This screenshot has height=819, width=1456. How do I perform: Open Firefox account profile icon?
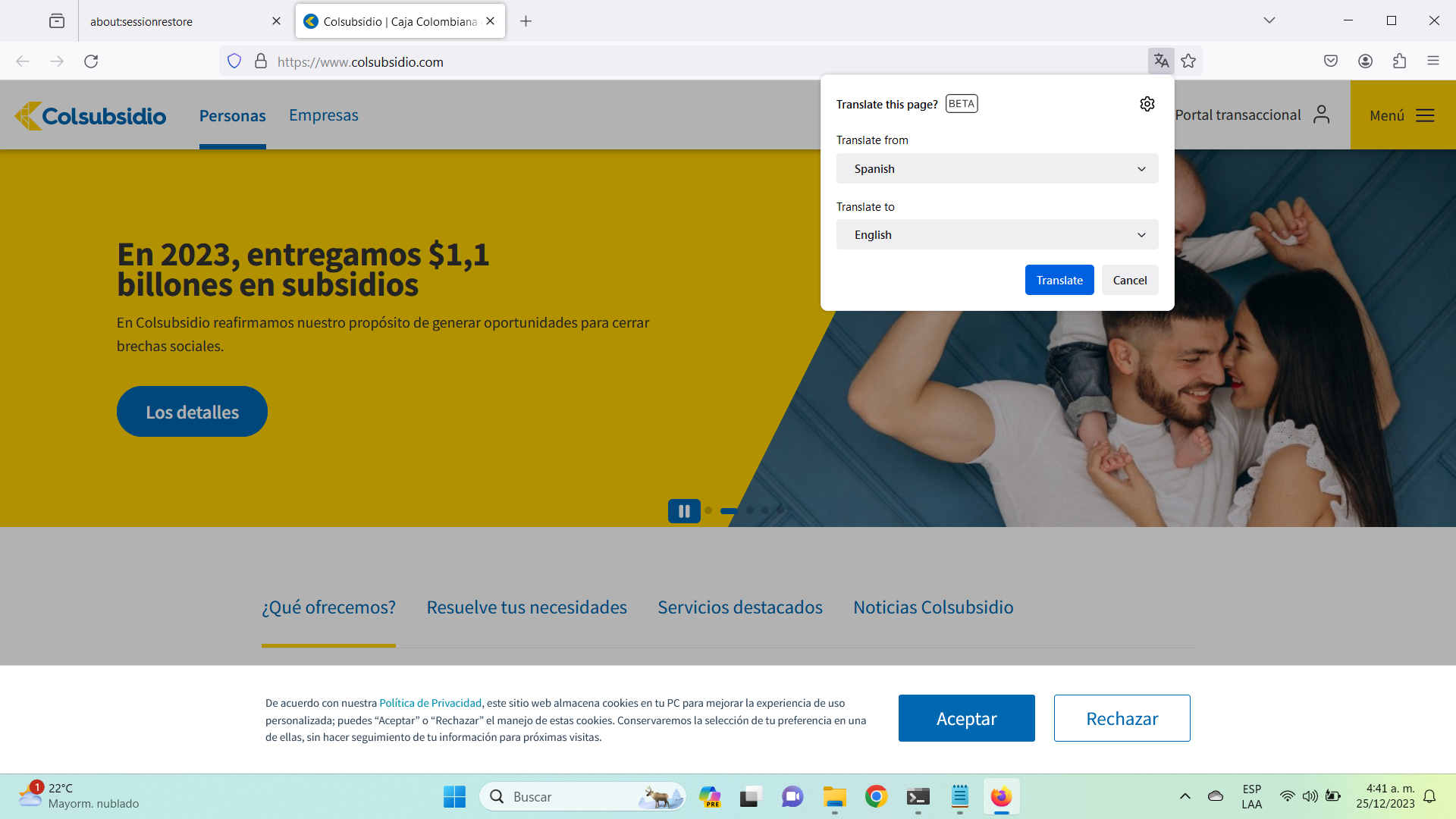tap(1365, 61)
